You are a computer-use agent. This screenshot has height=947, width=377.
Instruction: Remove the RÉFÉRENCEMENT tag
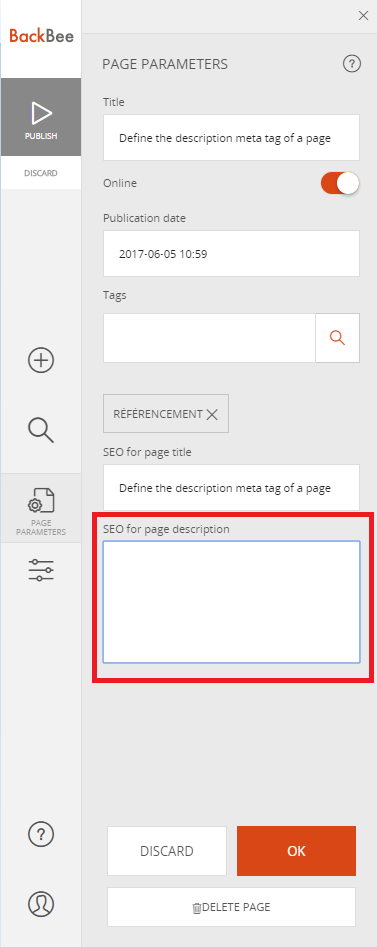(x=211, y=414)
